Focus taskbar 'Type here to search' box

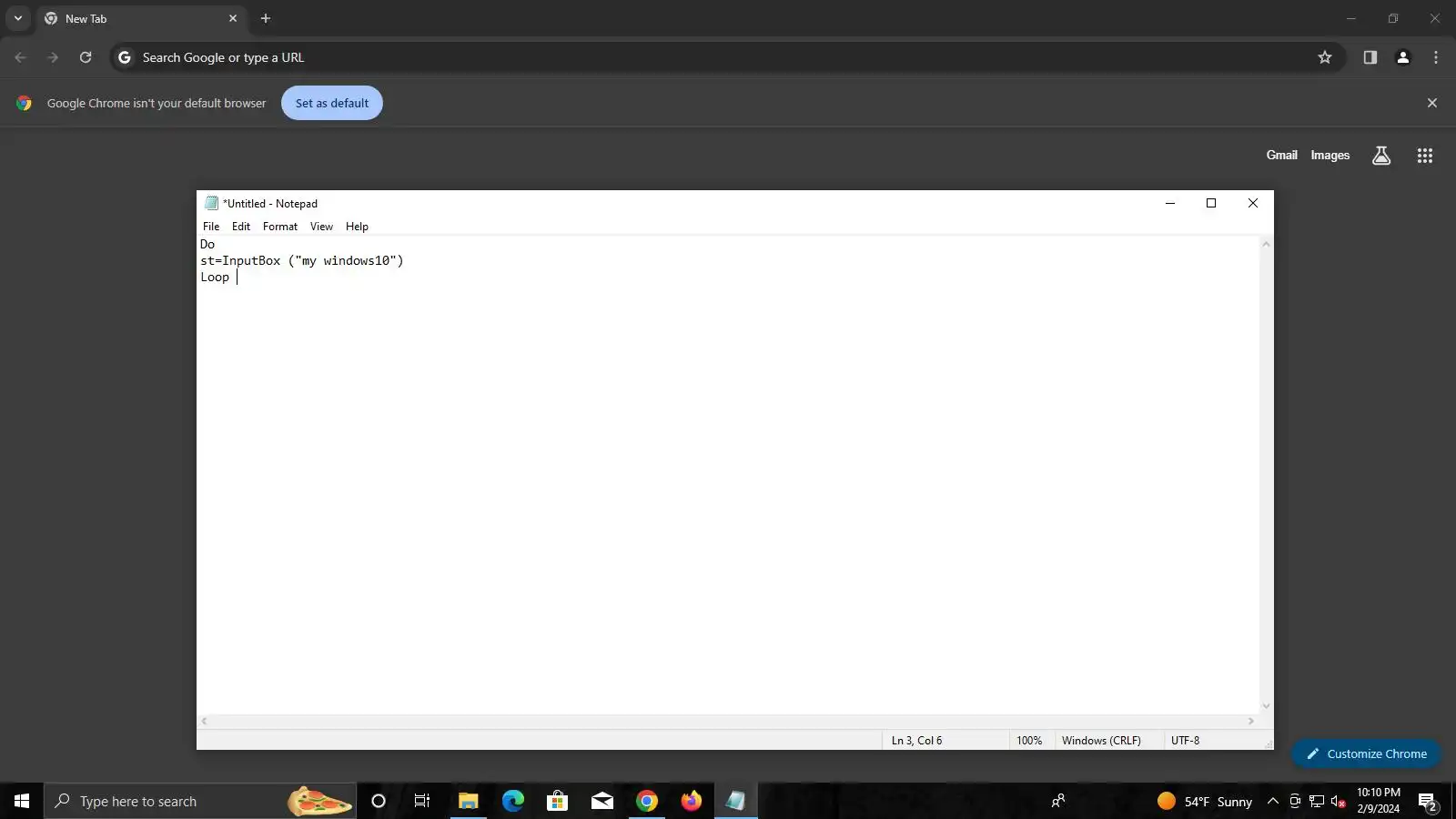pos(200,801)
